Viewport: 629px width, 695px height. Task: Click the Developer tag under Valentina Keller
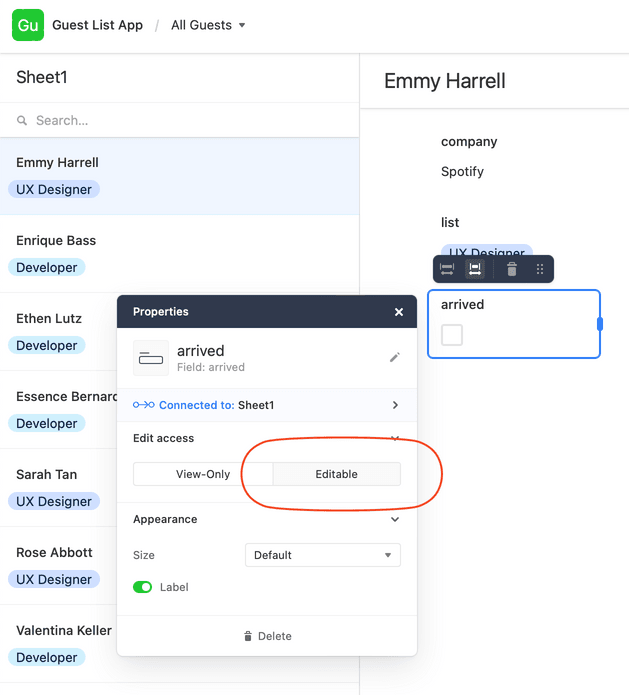[x=47, y=657]
